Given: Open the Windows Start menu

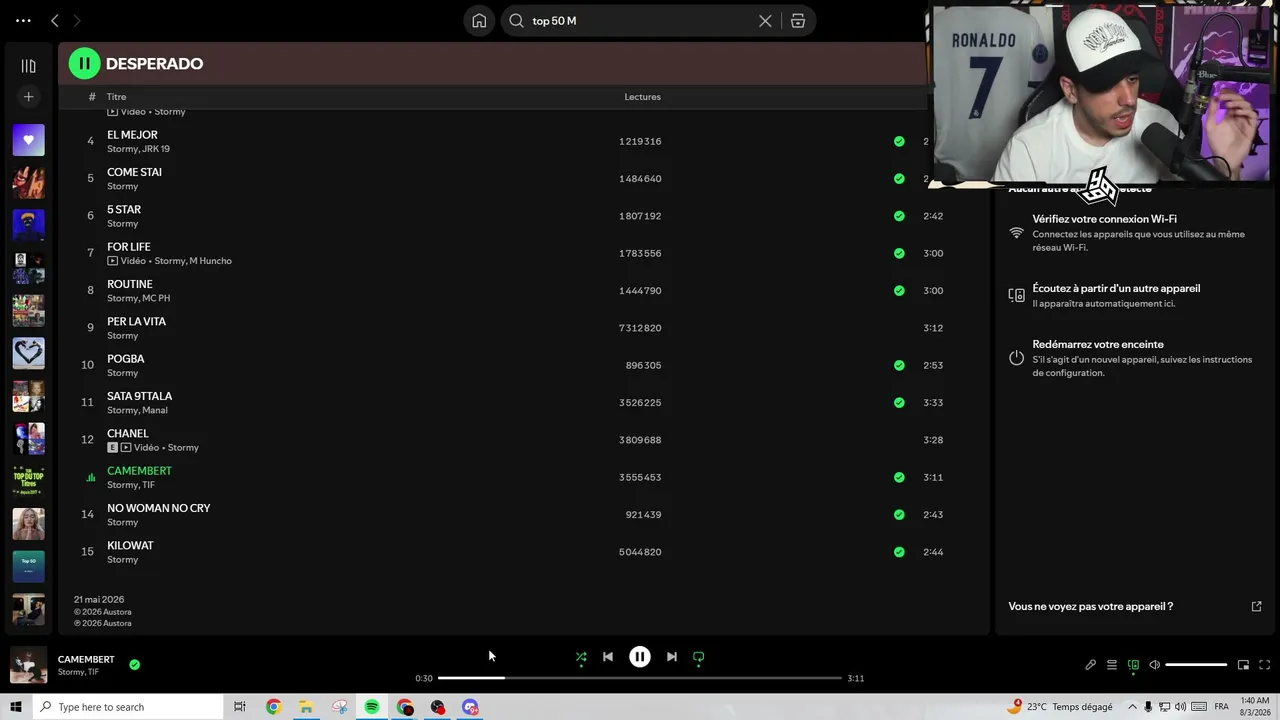Looking at the screenshot, I should [16, 707].
